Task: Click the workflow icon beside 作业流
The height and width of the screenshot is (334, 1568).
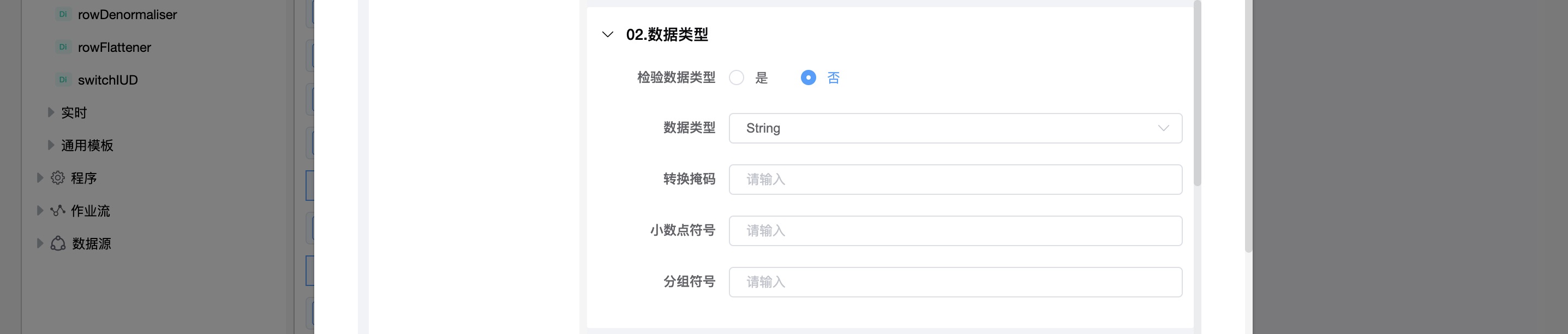Action: pyautogui.click(x=58, y=211)
